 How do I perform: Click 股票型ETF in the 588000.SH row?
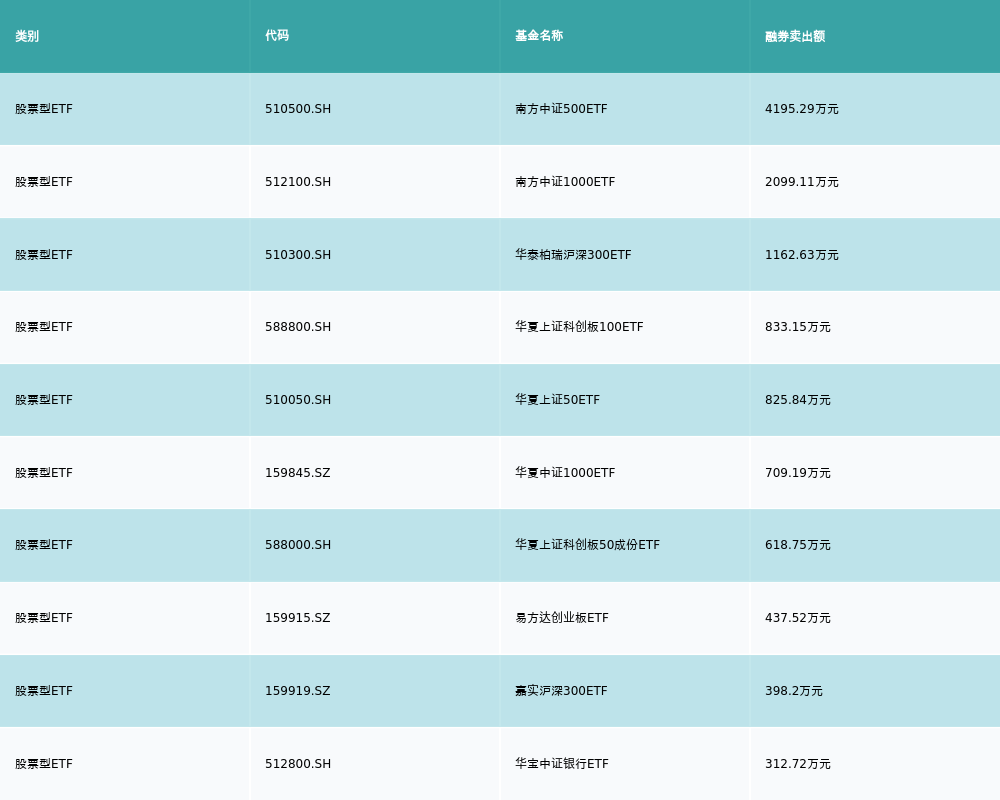coord(44,545)
